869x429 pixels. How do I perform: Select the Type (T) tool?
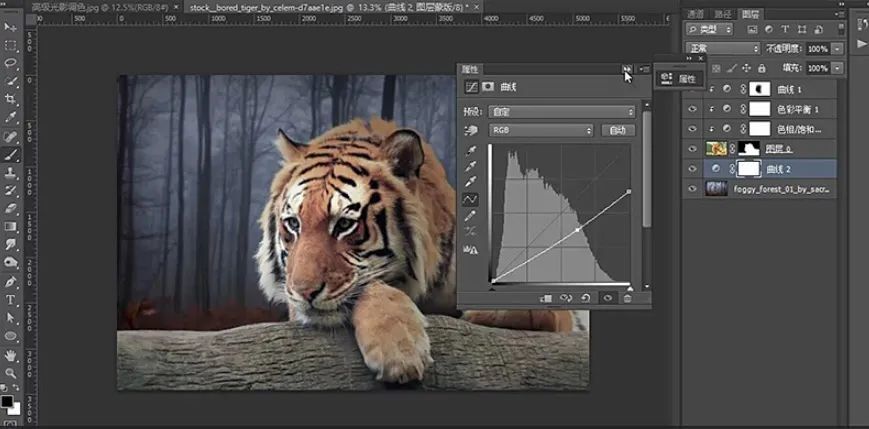(x=11, y=300)
